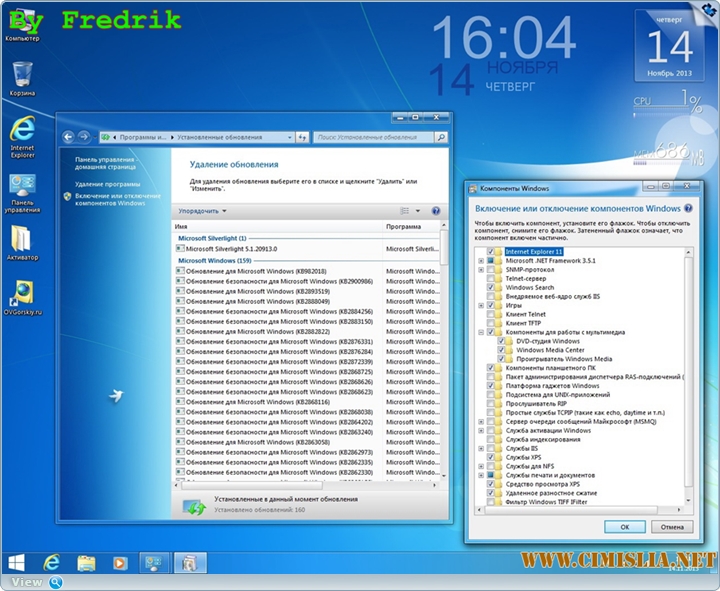Screen dimensions: 720x591
Task: Enable the Telnet-сервер checkbox
Action: coord(490,278)
